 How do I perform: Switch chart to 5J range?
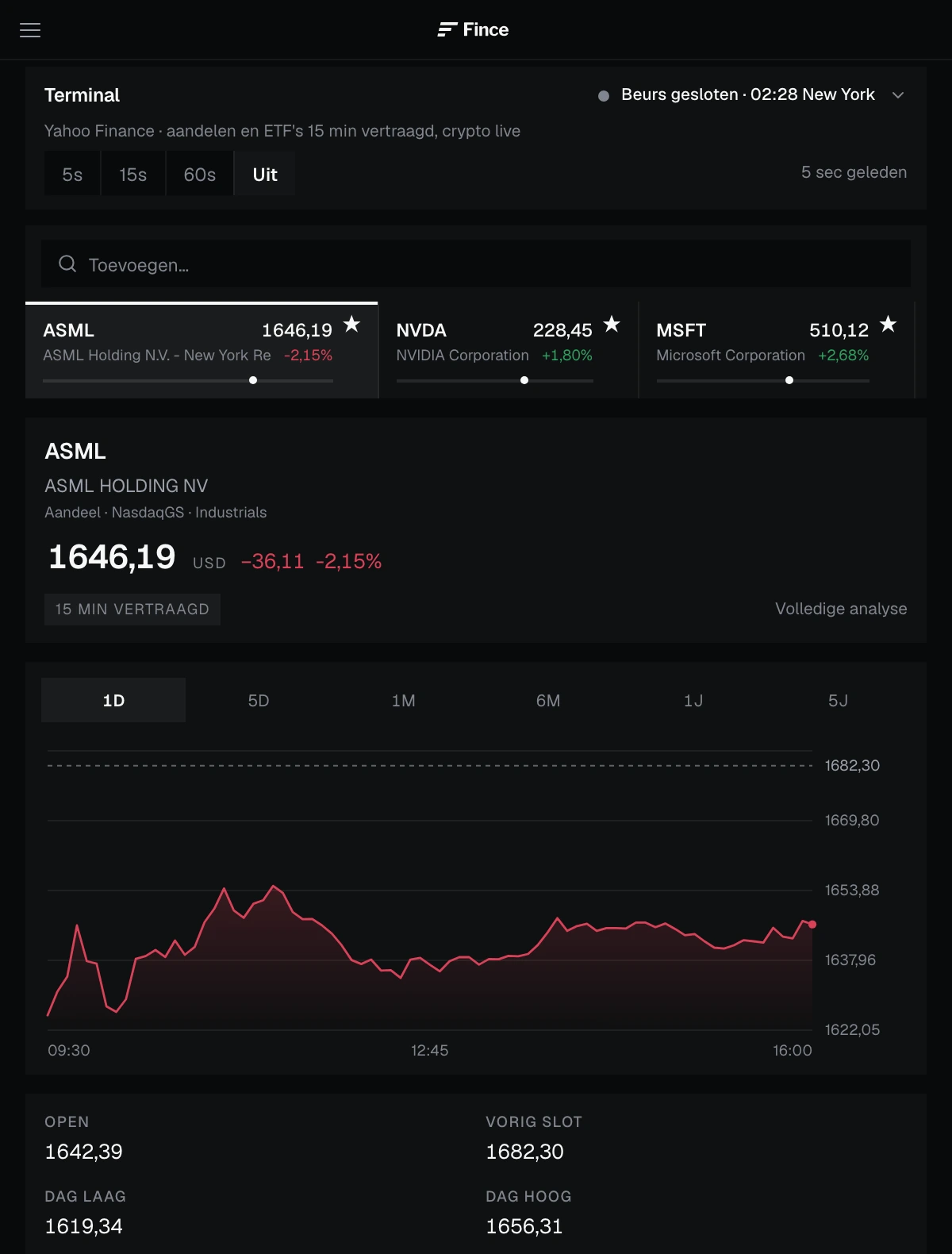tap(838, 700)
